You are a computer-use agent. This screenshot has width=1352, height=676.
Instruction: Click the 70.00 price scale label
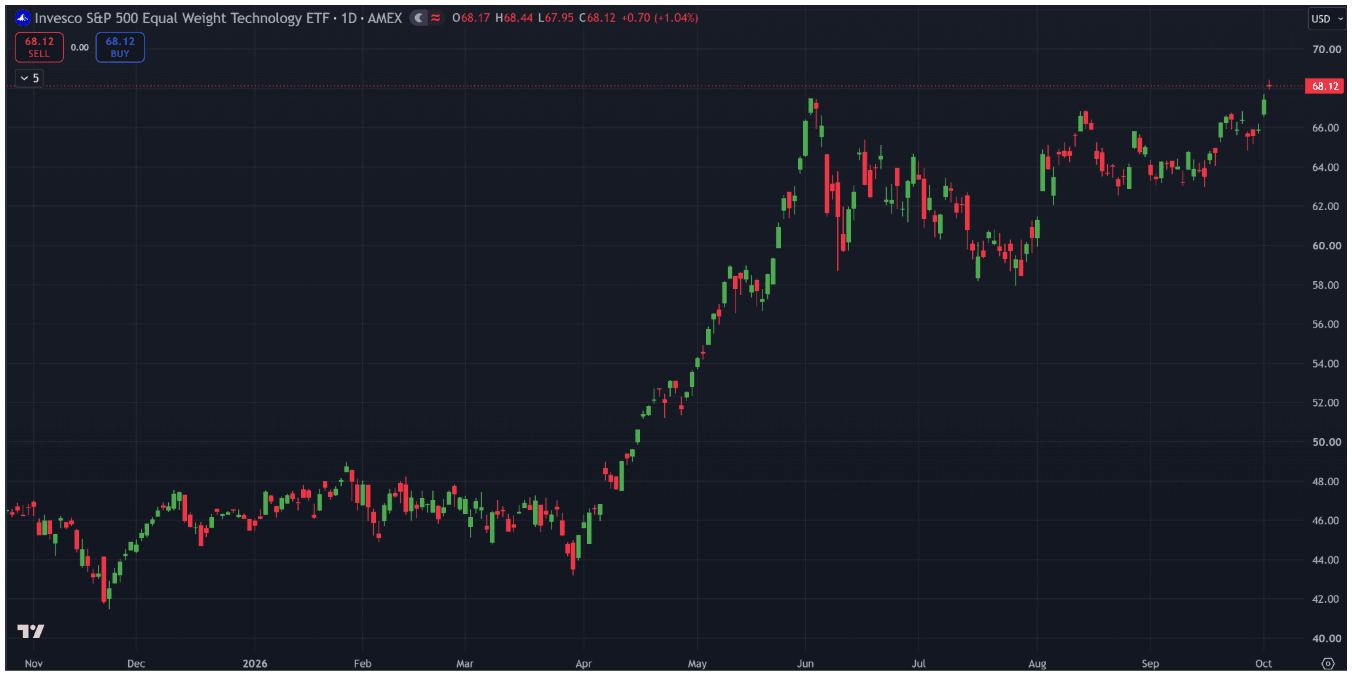[1326, 49]
